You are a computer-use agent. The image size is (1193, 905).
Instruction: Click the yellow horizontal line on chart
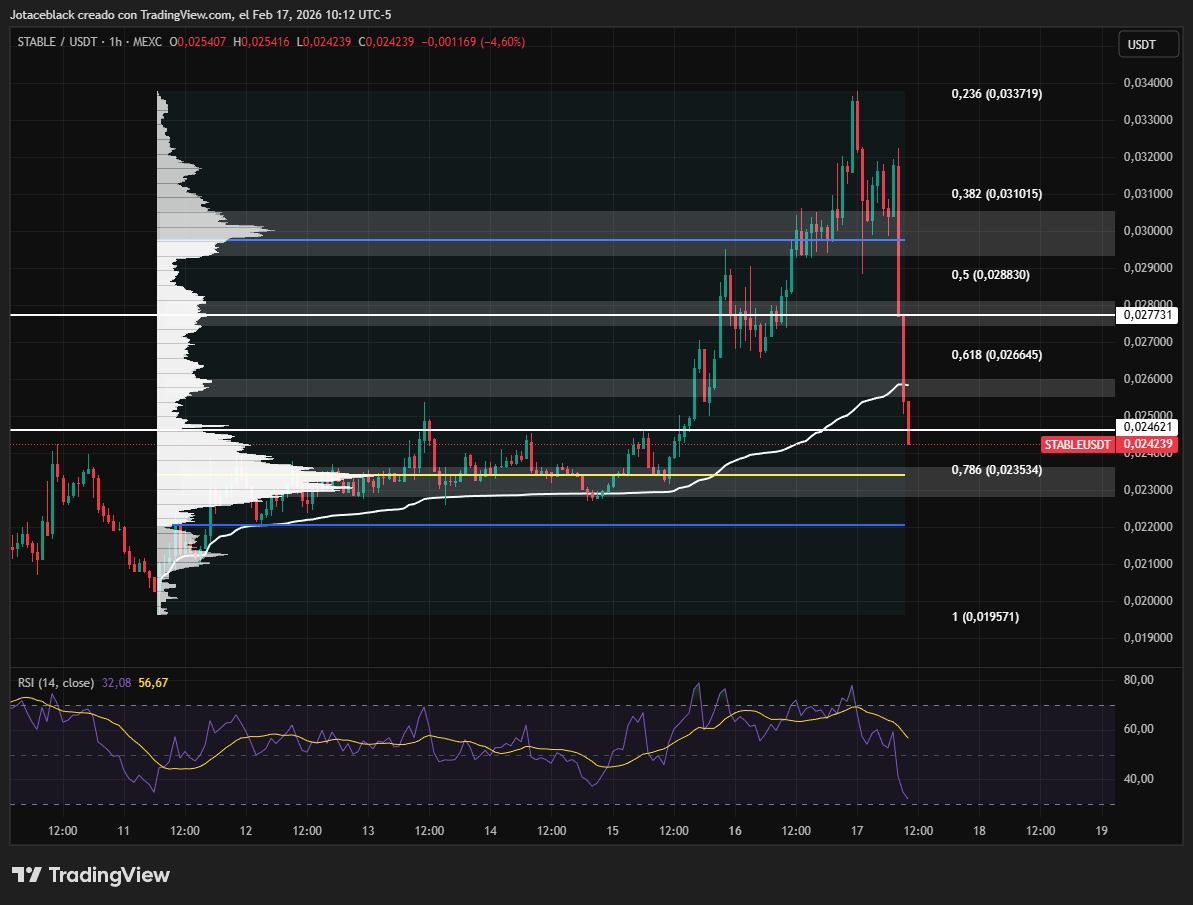coord(600,475)
